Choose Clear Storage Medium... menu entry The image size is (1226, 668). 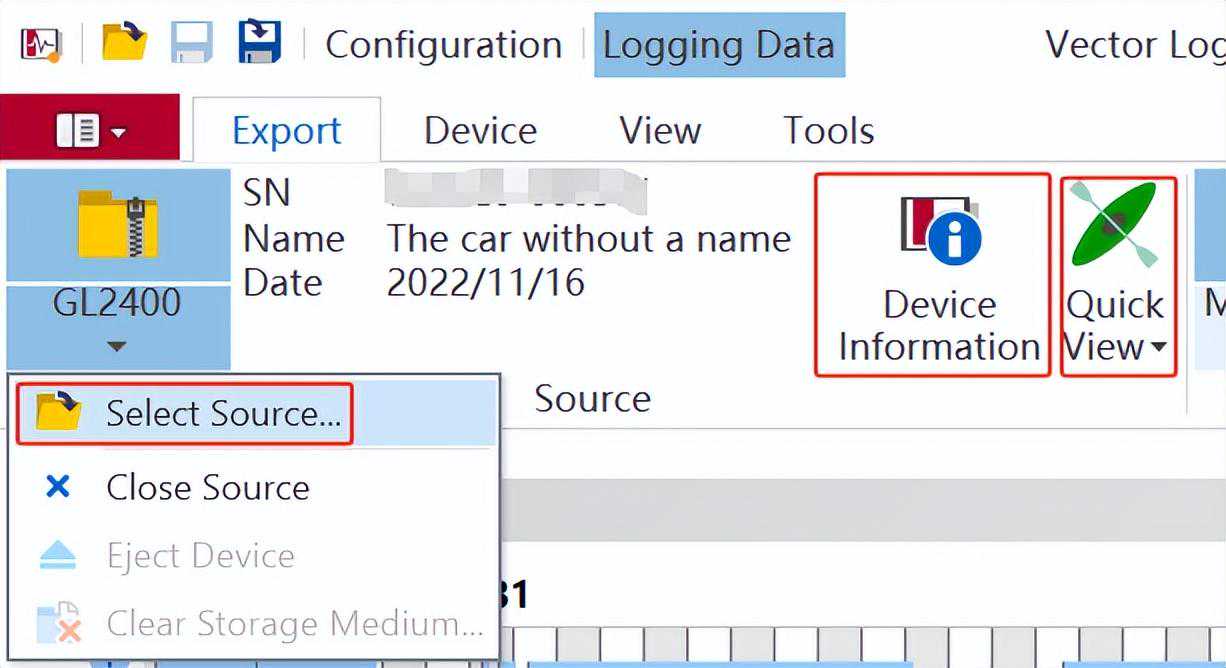coord(294,623)
